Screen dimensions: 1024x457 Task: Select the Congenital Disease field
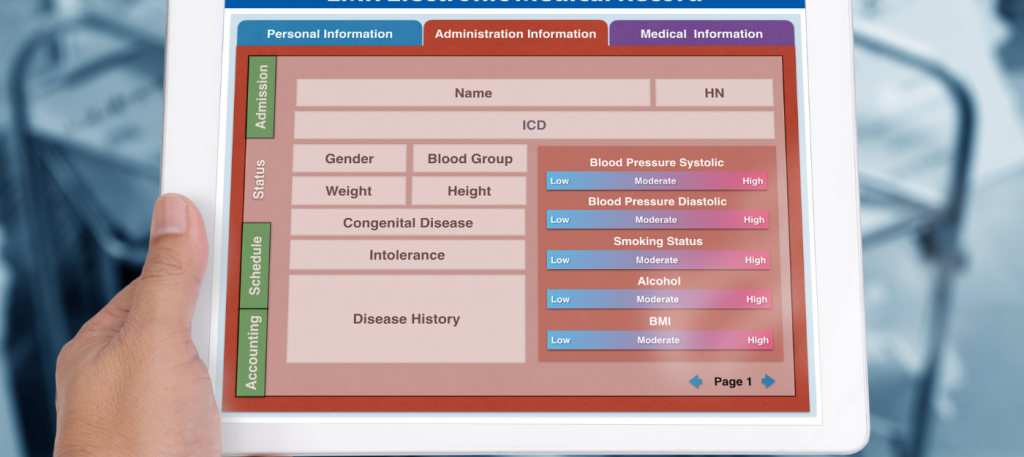point(408,223)
